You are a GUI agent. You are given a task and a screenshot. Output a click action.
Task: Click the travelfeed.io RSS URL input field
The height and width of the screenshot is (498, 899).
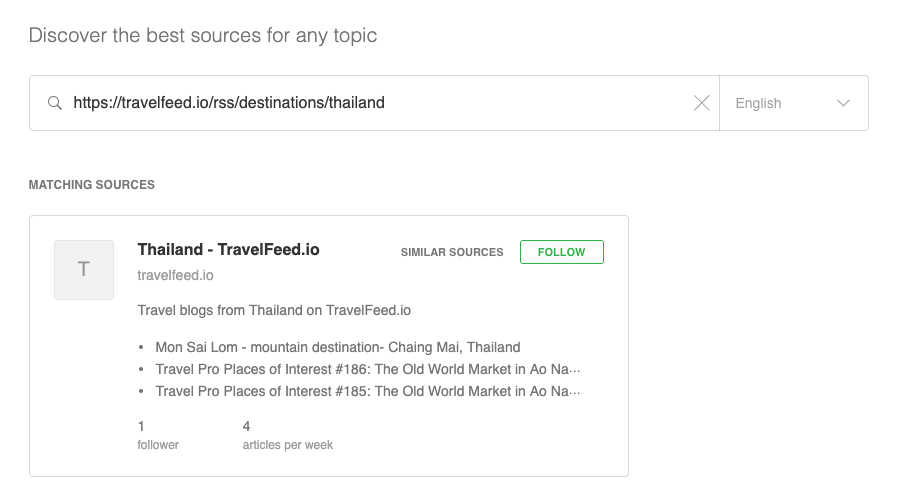tap(378, 103)
